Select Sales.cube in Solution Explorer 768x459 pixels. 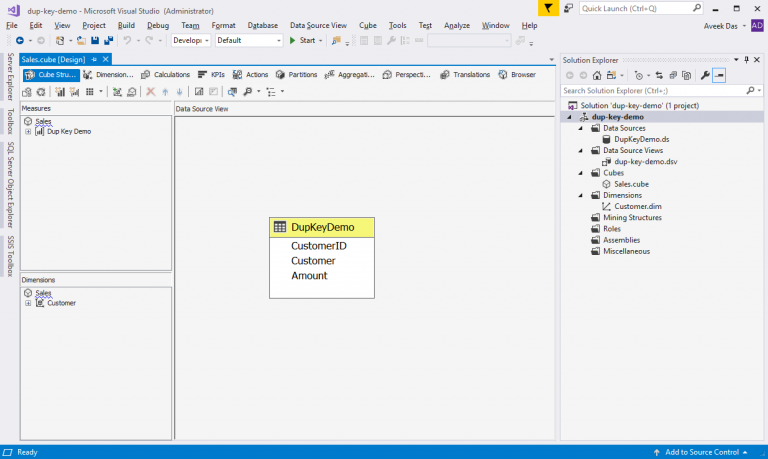630,184
